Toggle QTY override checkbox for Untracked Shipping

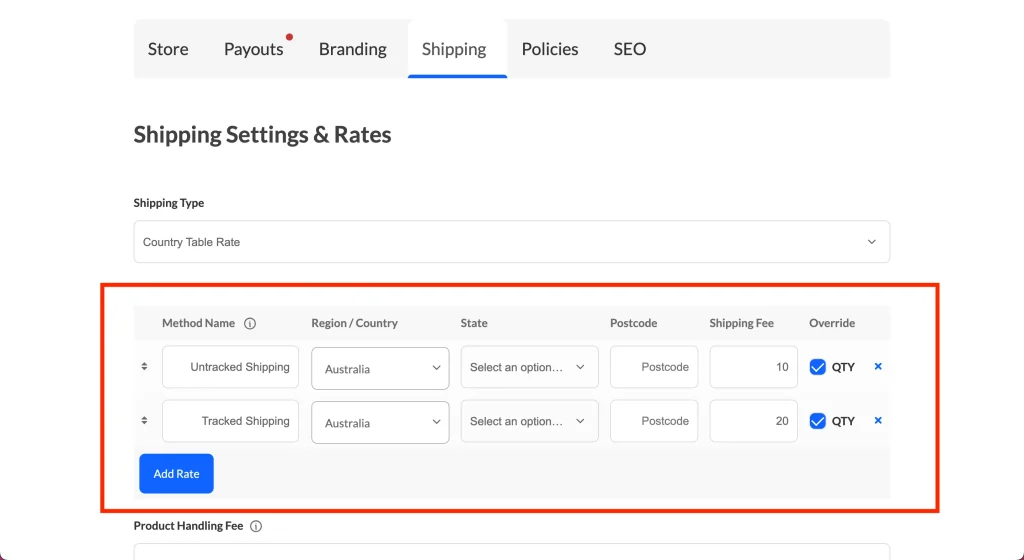(818, 367)
